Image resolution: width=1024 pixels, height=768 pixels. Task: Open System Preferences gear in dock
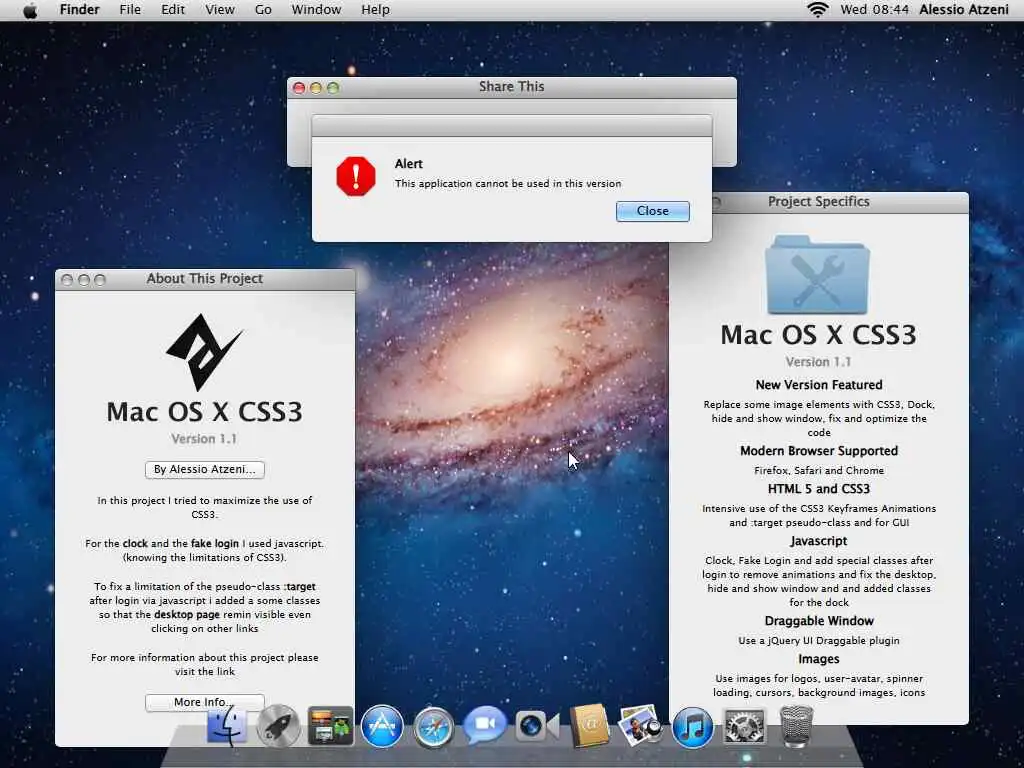pyautogui.click(x=744, y=726)
